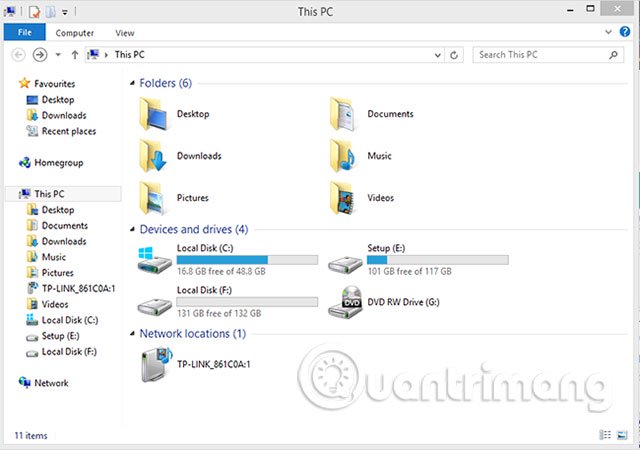Switch to details view in the status bar
Viewport: 640px width, 450px height.
(x=605, y=435)
